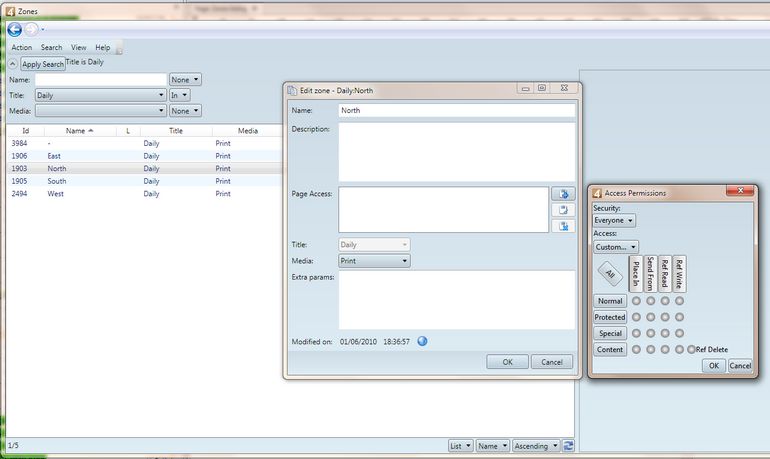This screenshot has height=459, width=770.
Task: Open the Ascending sort order dropdown
Action: (x=536, y=446)
